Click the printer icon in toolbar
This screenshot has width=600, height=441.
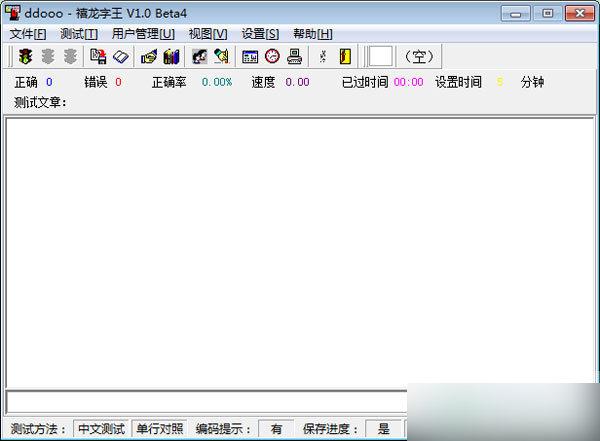pos(295,57)
